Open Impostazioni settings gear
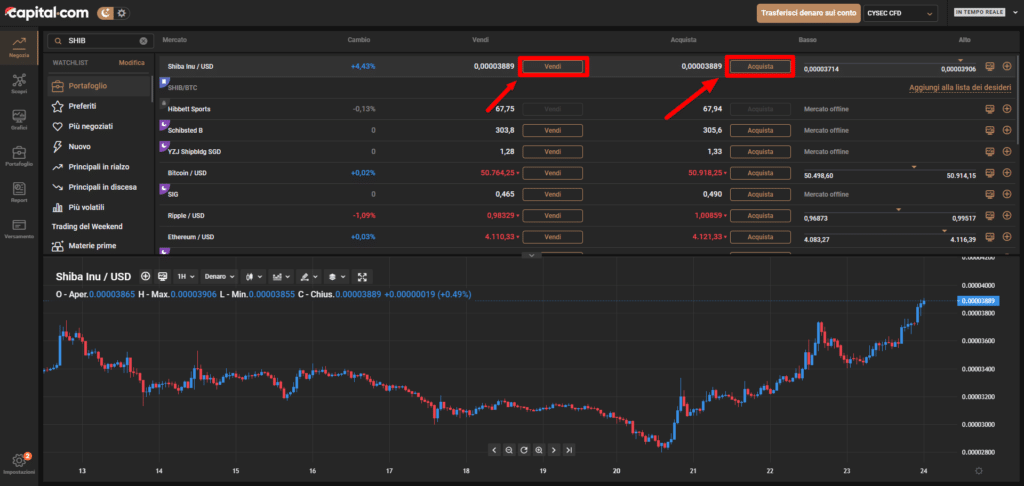 [19, 462]
